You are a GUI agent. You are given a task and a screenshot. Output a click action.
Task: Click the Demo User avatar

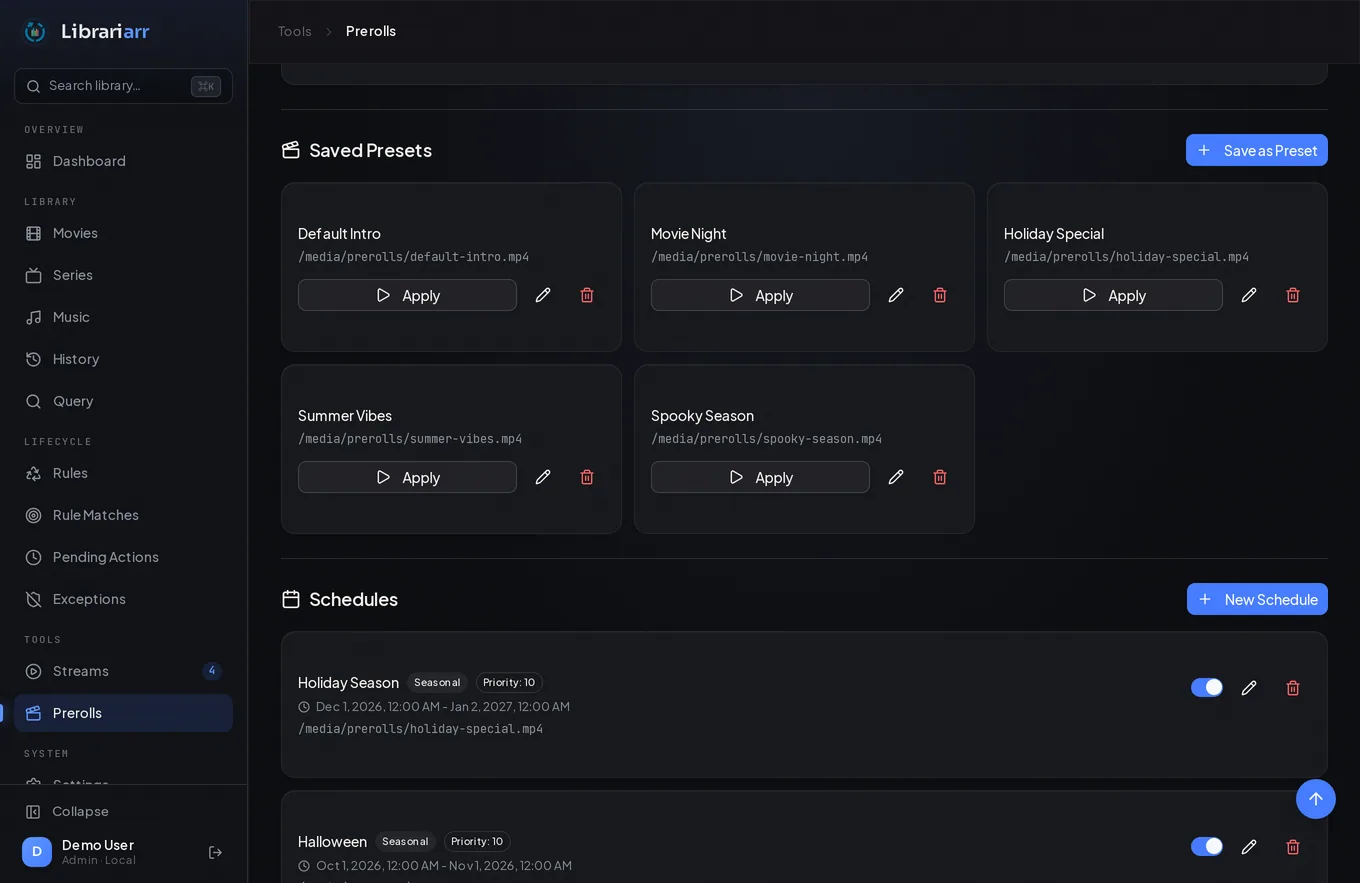point(37,852)
